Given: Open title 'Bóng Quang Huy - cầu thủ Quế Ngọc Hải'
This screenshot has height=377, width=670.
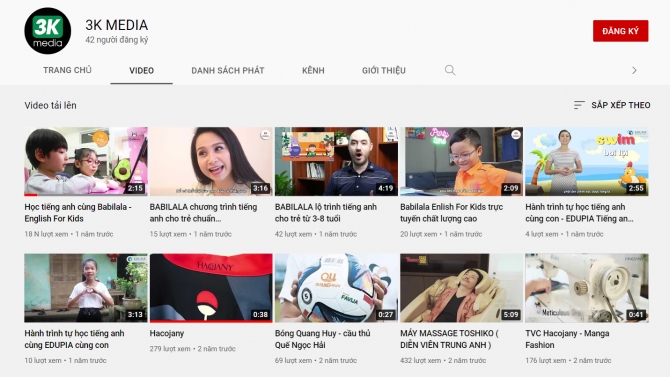Looking at the screenshot, I should pos(323,339).
